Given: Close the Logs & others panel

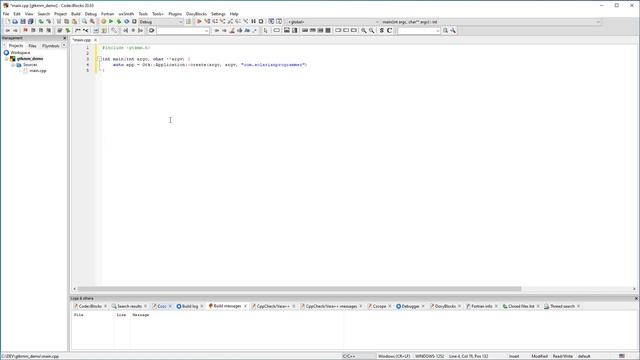Looking at the screenshot, I should click(x=636, y=298).
